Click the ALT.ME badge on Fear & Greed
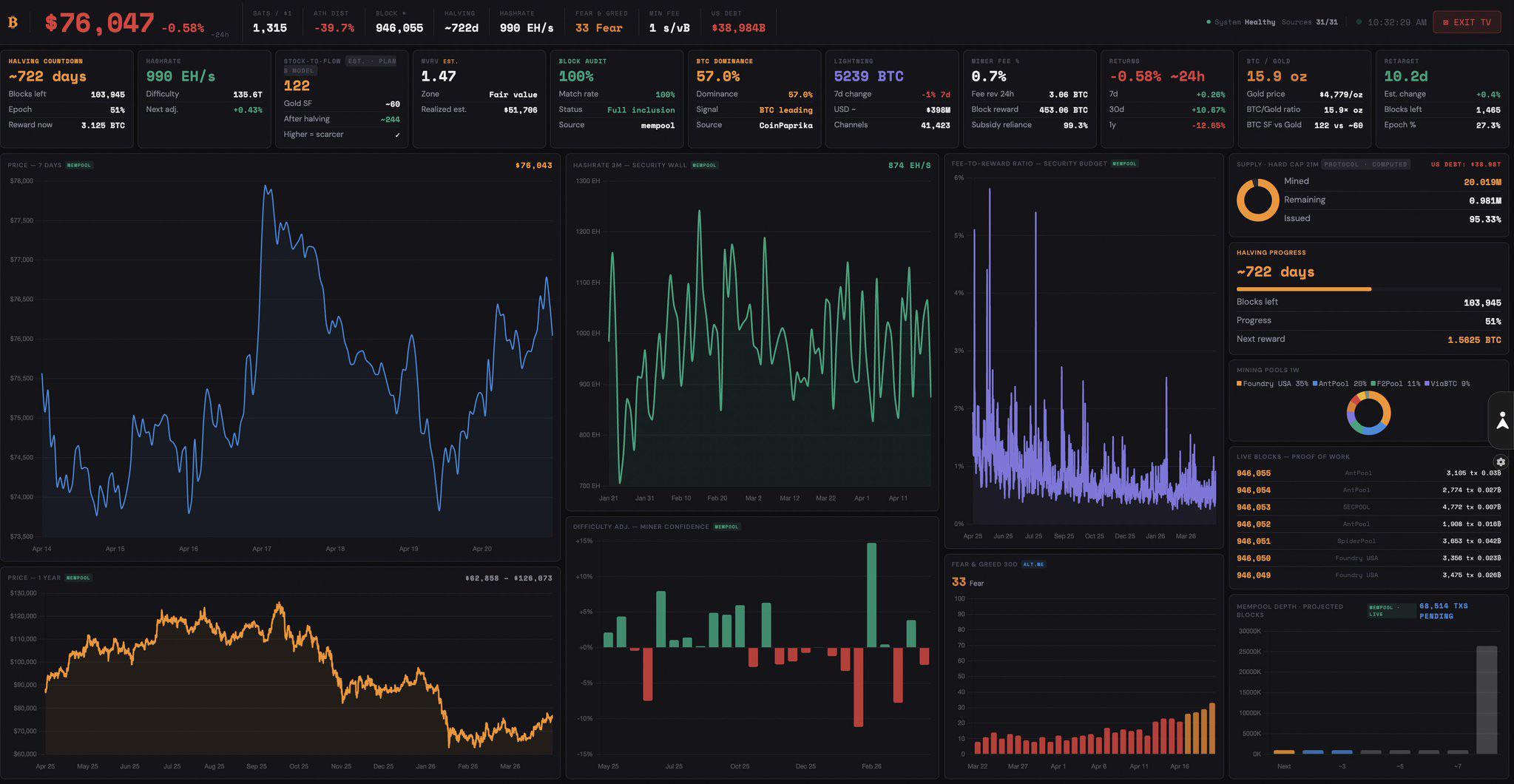Screen dimensions: 1514x784 pos(1033,564)
